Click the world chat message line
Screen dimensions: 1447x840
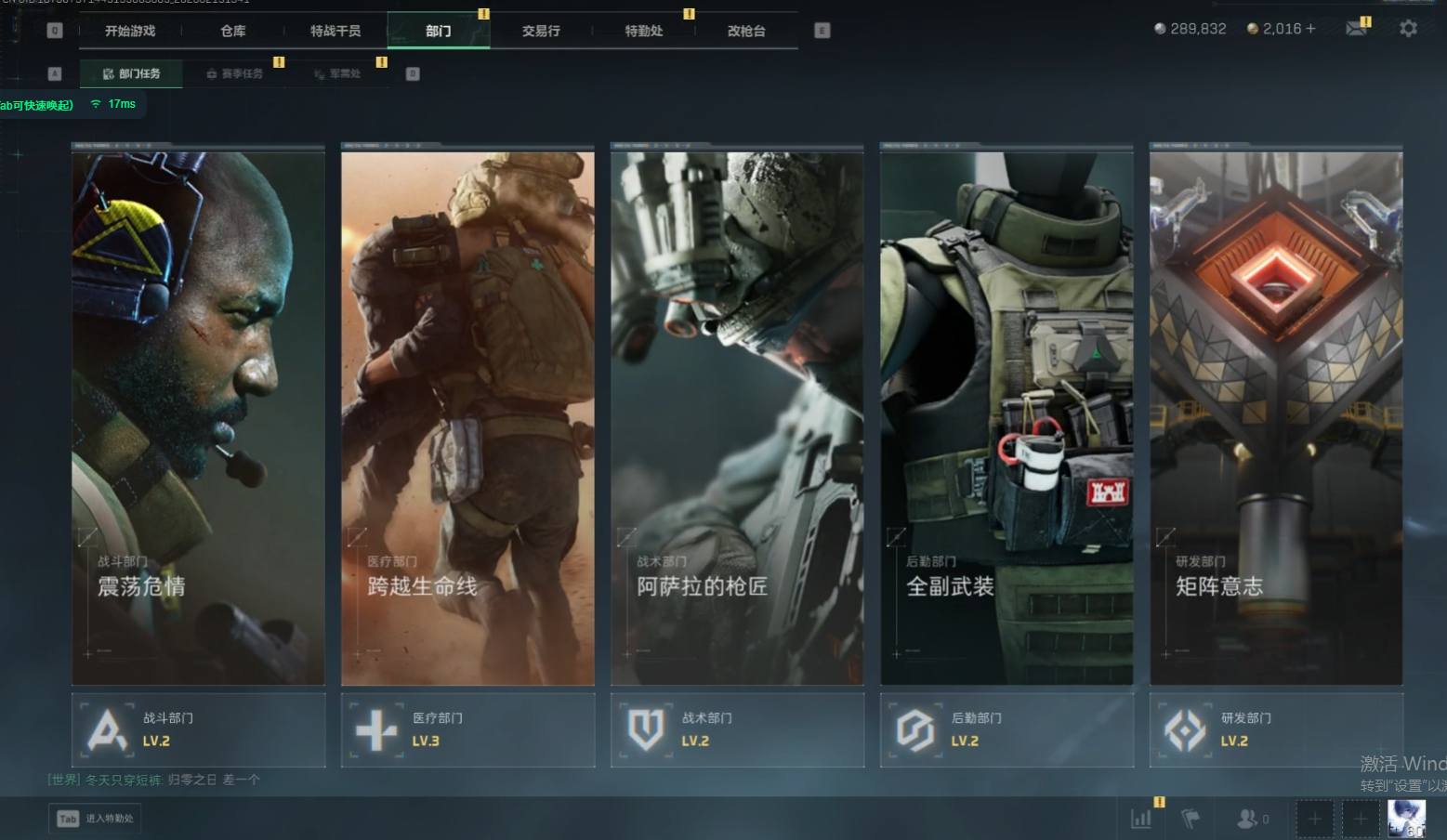click(x=154, y=780)
